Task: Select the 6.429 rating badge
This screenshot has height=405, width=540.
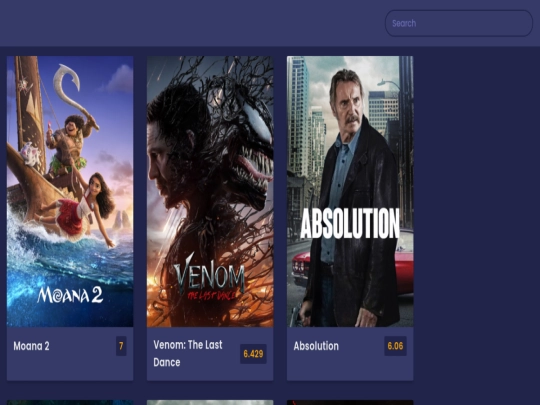Action: pos(253,354)
